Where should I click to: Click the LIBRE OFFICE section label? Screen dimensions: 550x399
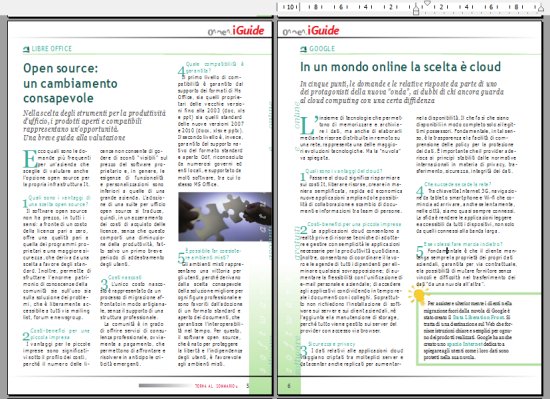[52, 49]
